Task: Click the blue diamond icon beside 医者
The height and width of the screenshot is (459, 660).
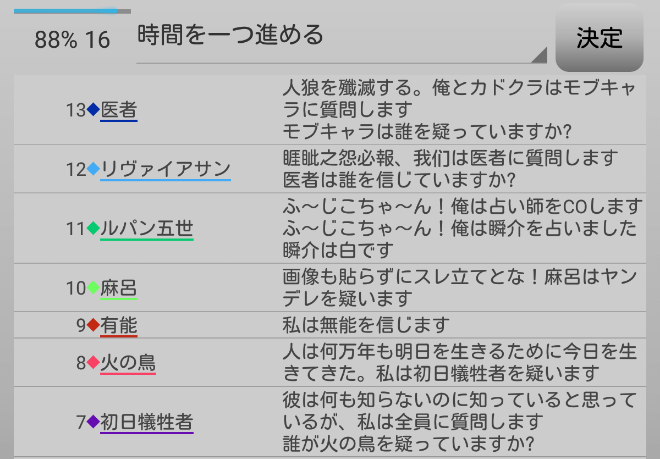Action: (94, 110)
